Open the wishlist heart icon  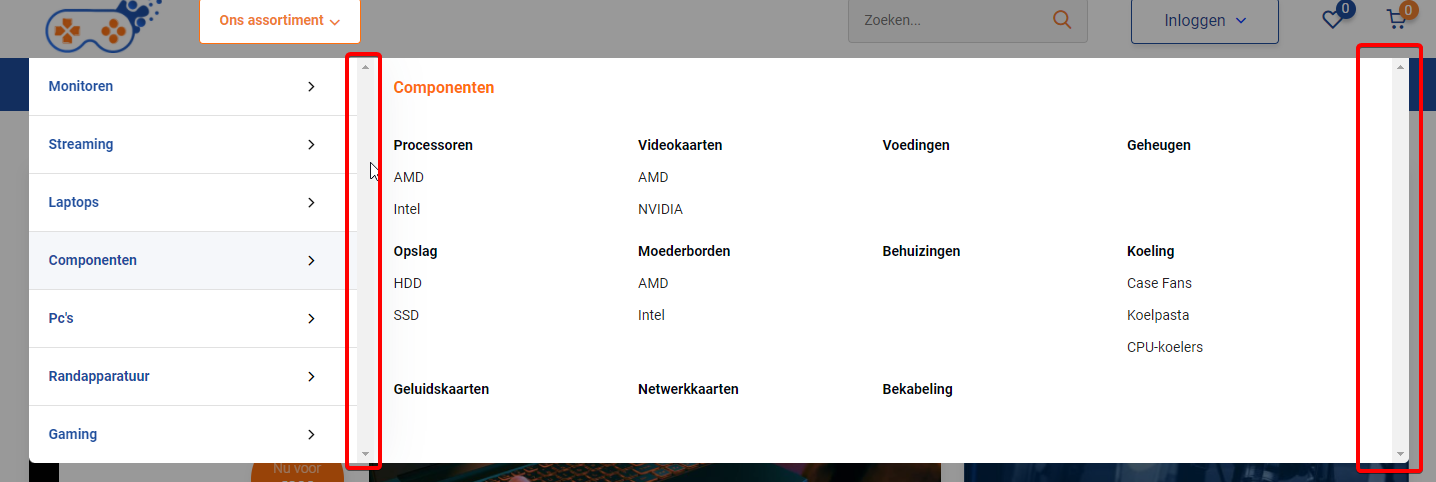(1332, 20)
